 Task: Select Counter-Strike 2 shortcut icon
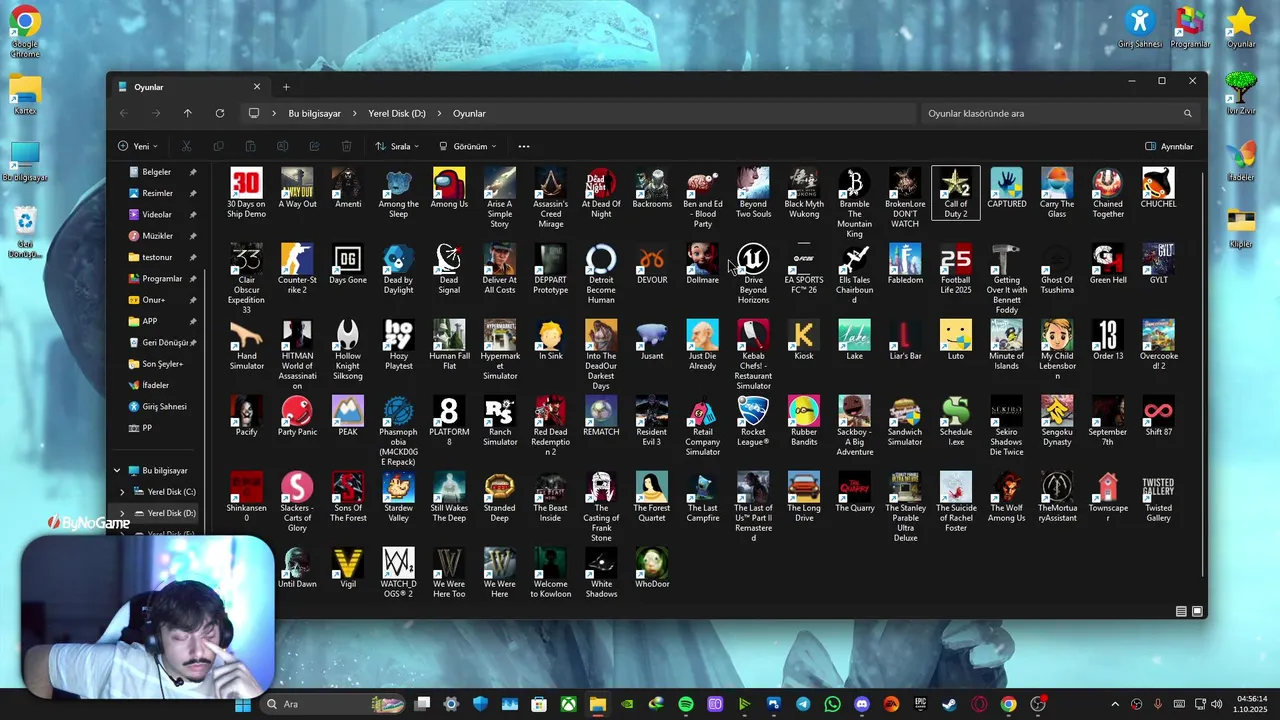click(297, 270)
